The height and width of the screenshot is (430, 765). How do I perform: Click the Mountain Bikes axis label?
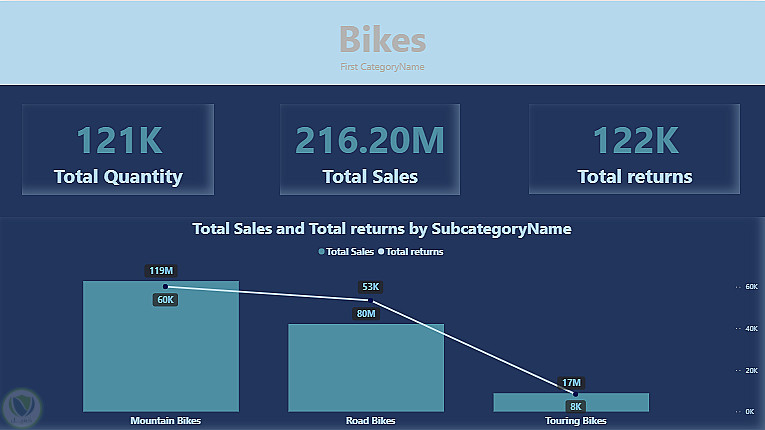pos(165,421)
